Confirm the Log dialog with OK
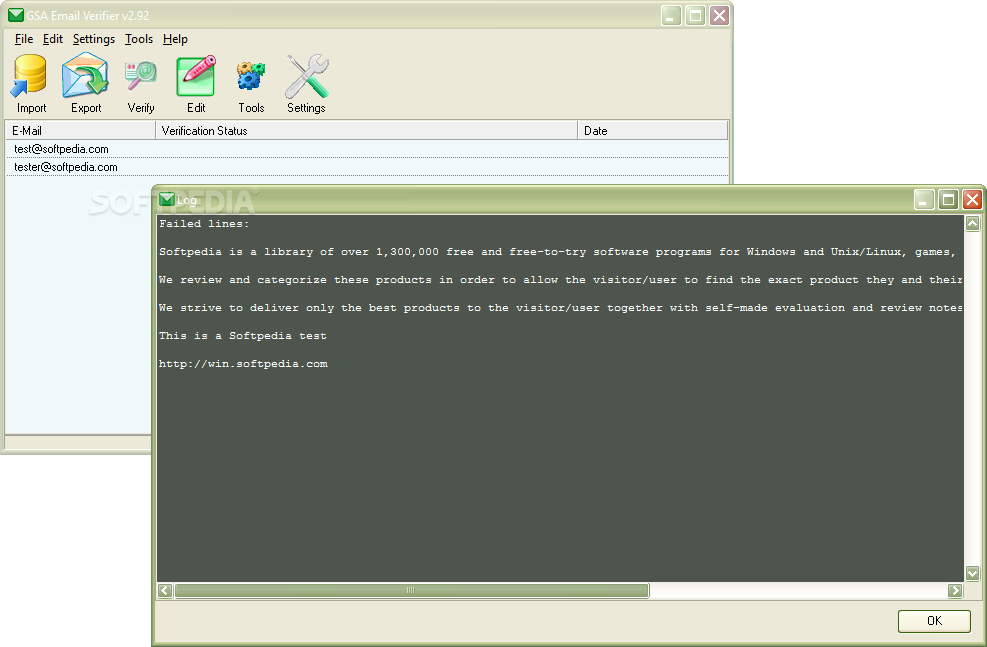The width and height of the screenshot is (987, 647). coord(934,621)
